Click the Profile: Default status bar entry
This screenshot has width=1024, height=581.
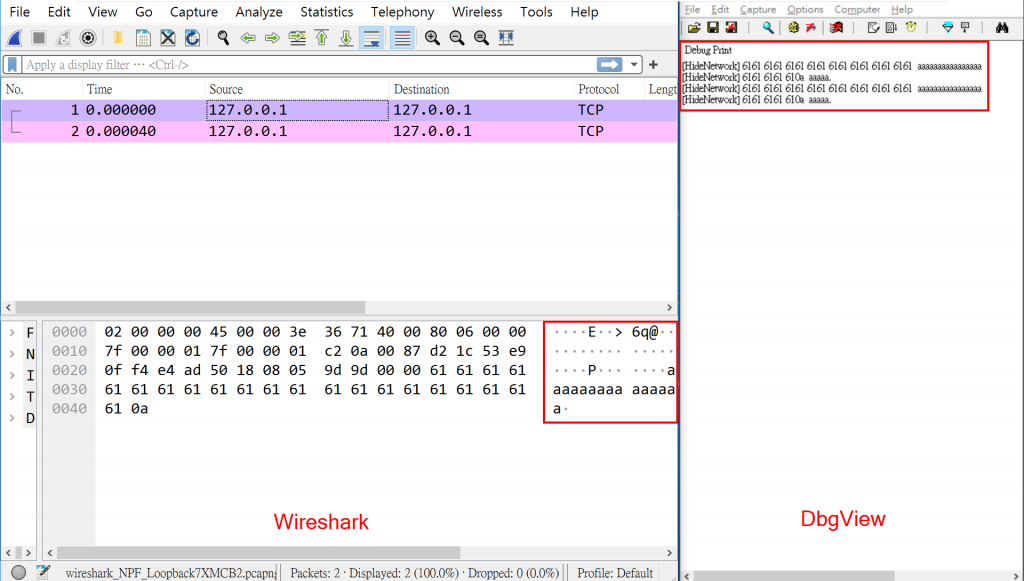tap(615, 573)
